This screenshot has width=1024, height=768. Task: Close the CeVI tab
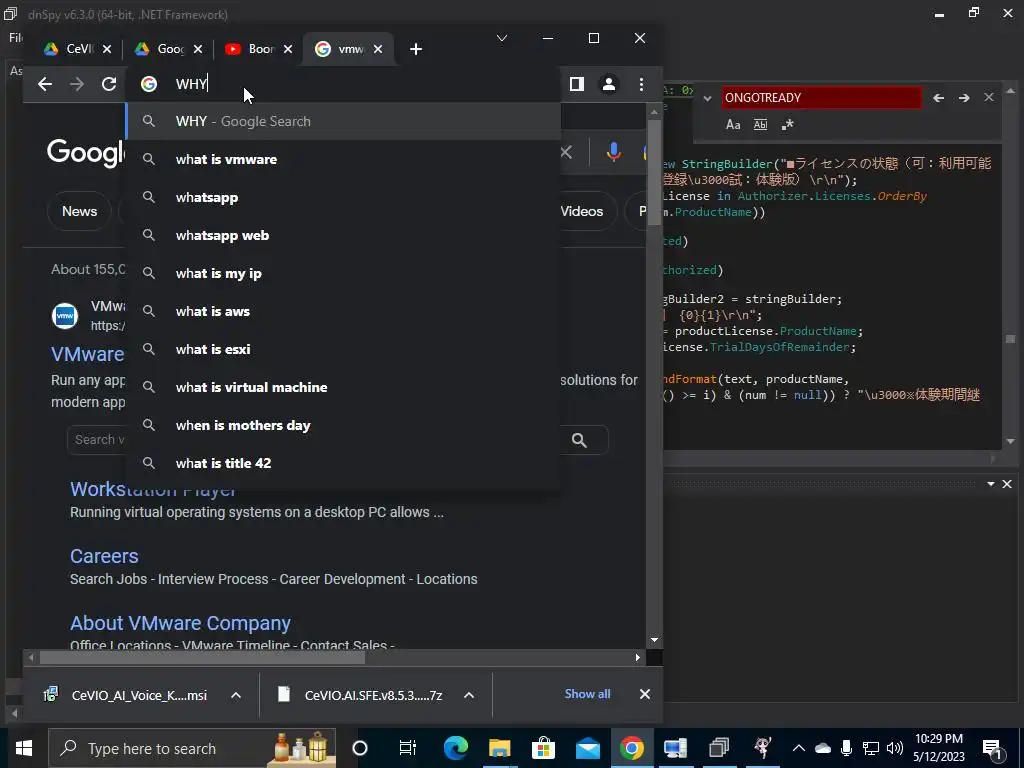107,49
